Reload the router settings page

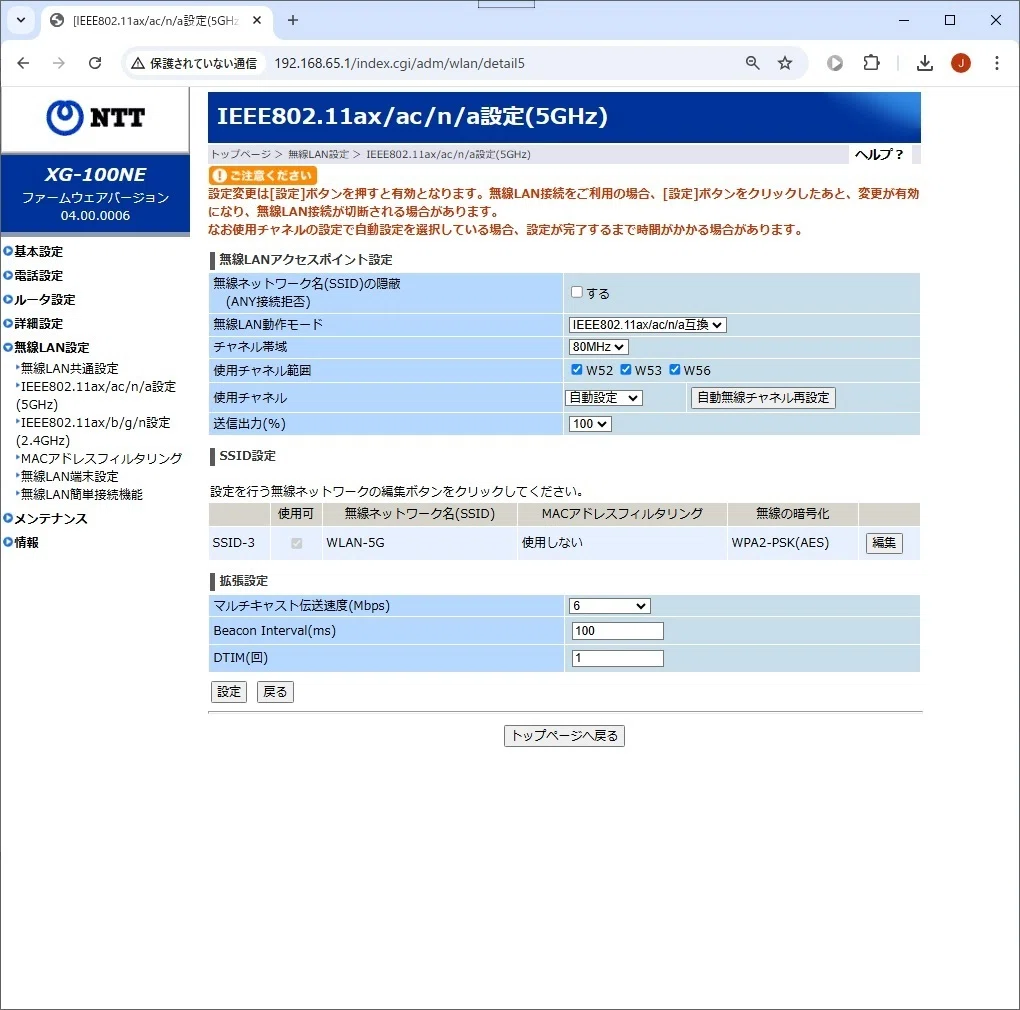click(x=95, y=63)
